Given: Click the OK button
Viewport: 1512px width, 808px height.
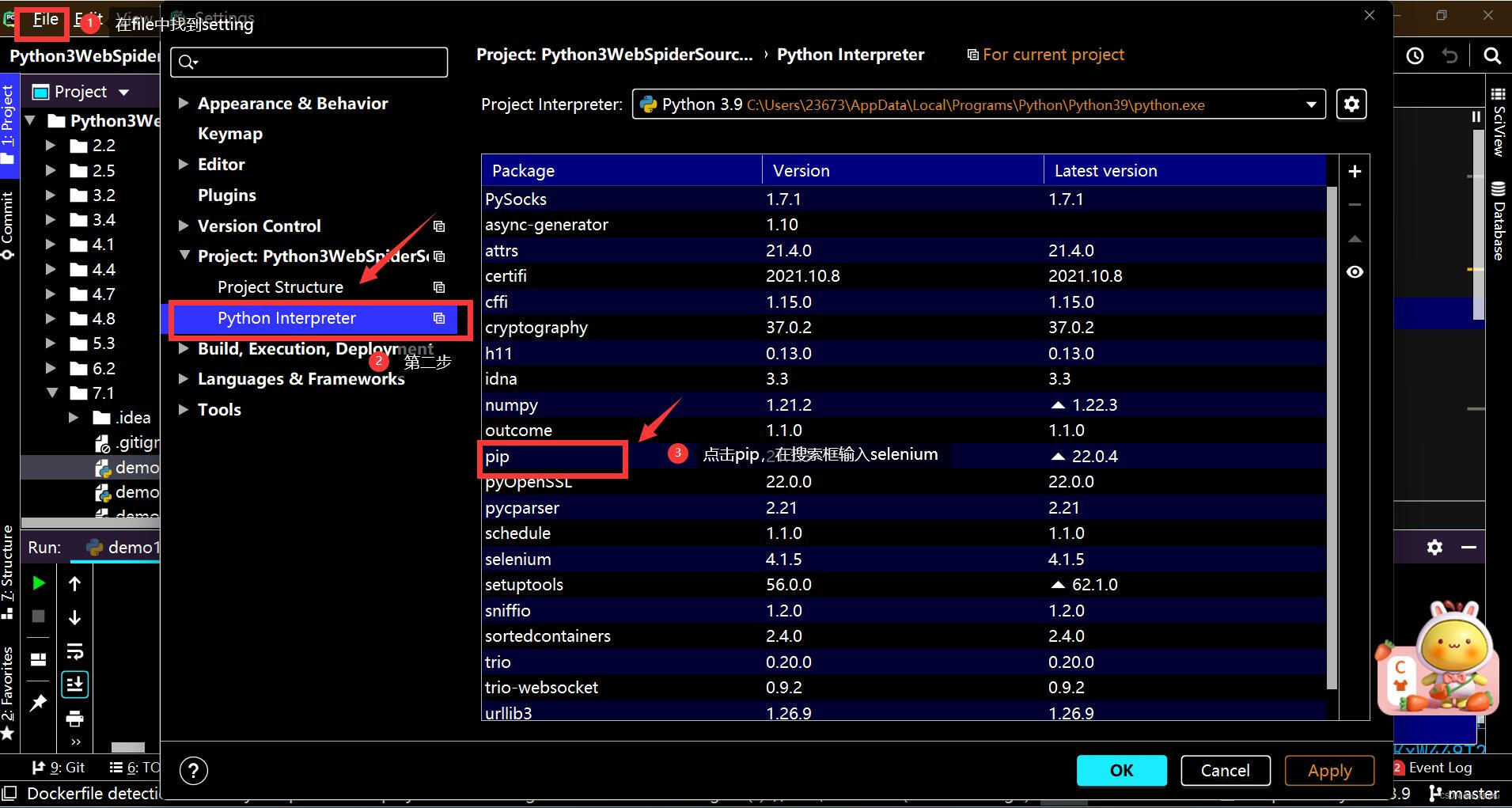Looking at the screenshot, I should point(1121,770).
